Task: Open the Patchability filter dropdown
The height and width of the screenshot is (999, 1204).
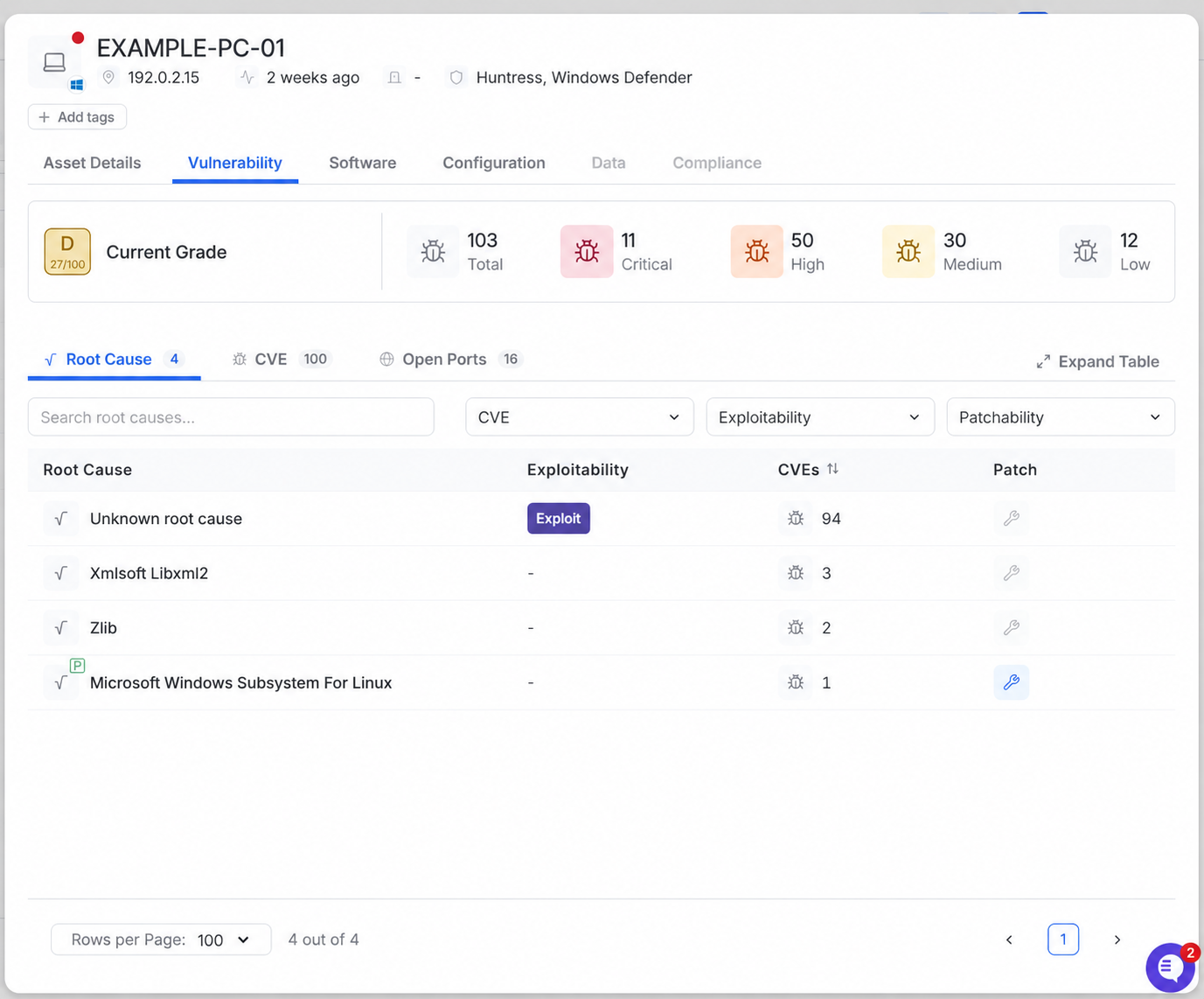Action: click(x=1061, y=417)
